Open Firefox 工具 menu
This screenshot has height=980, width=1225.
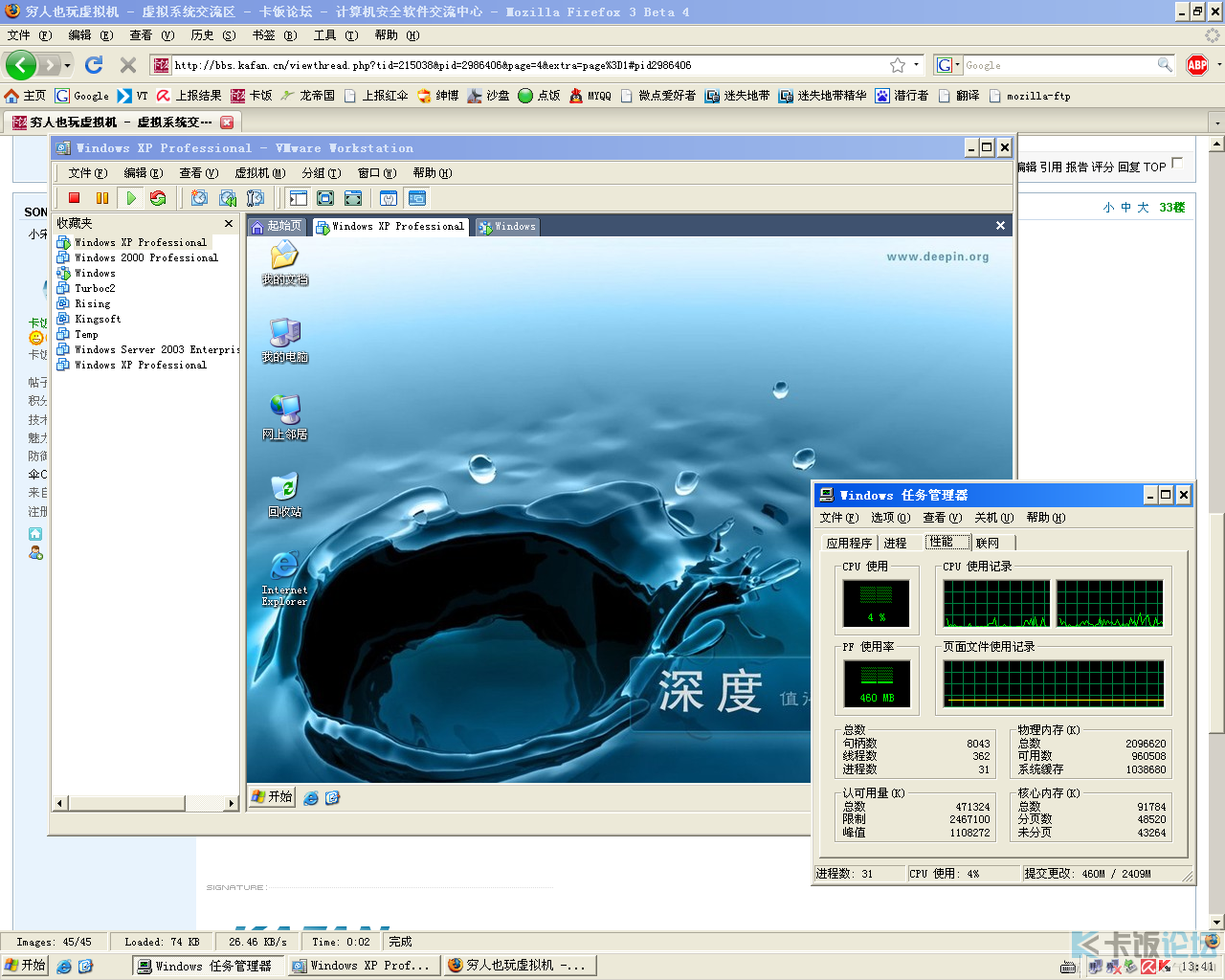tap(336, 35)
